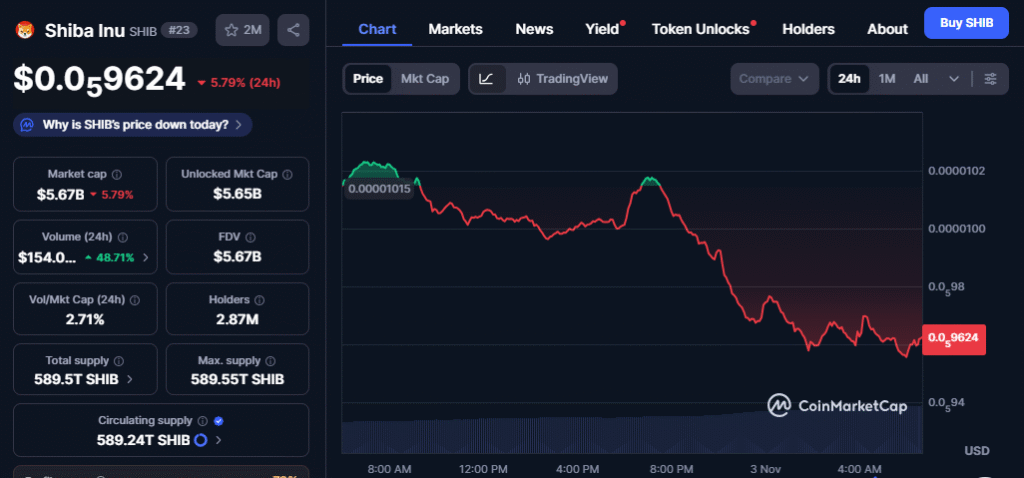Viewport: 1024px width, 478px height.
Task: Switch to the TradingView chart mode
Action: (562, 79)
